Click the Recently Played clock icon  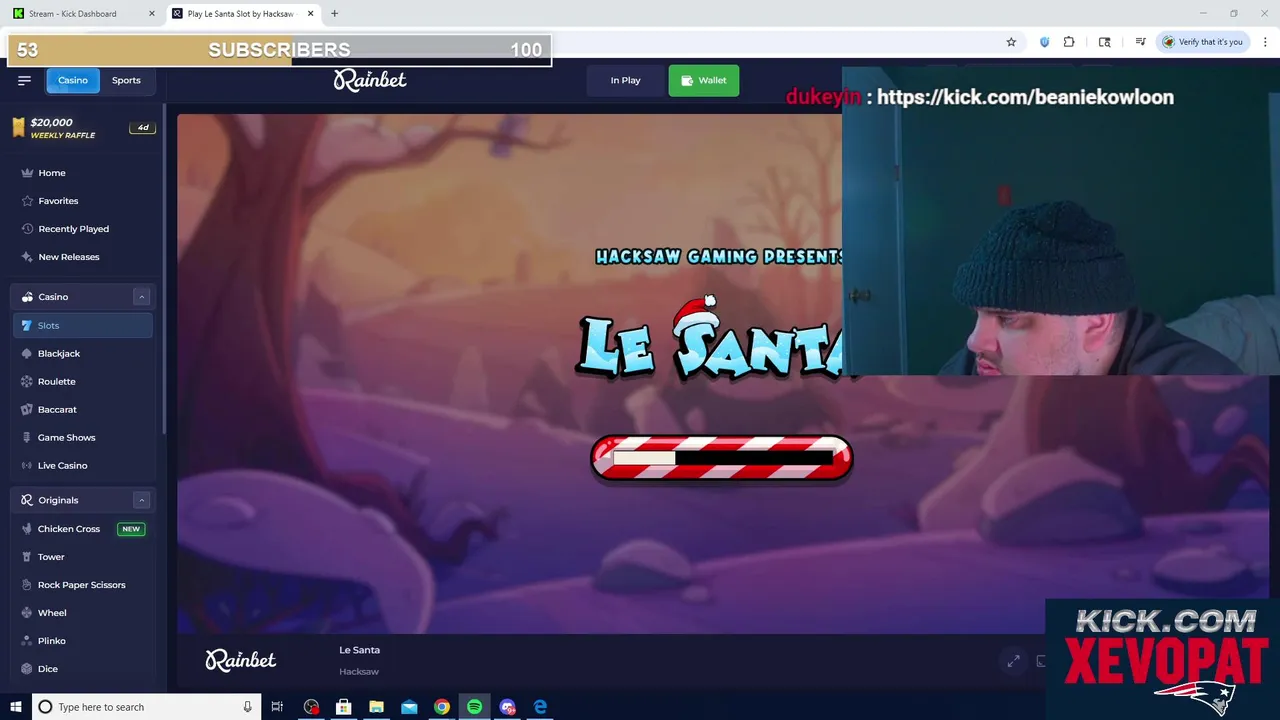tap(27, 229)
